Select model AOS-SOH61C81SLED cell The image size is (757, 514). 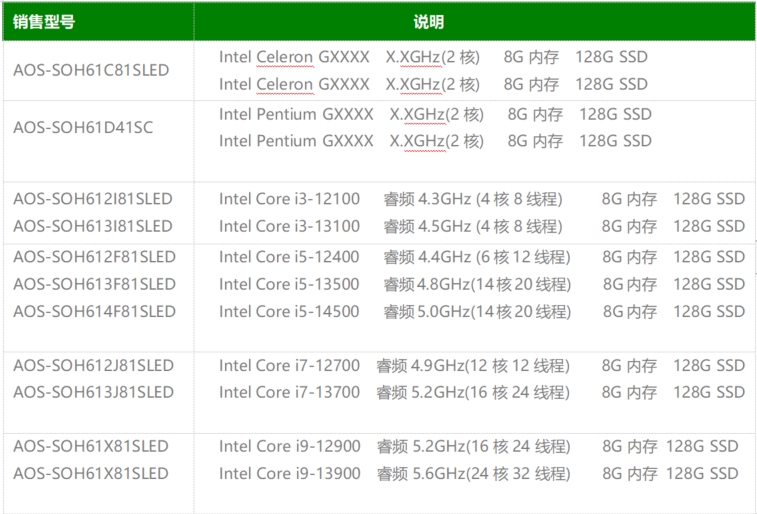91,71
